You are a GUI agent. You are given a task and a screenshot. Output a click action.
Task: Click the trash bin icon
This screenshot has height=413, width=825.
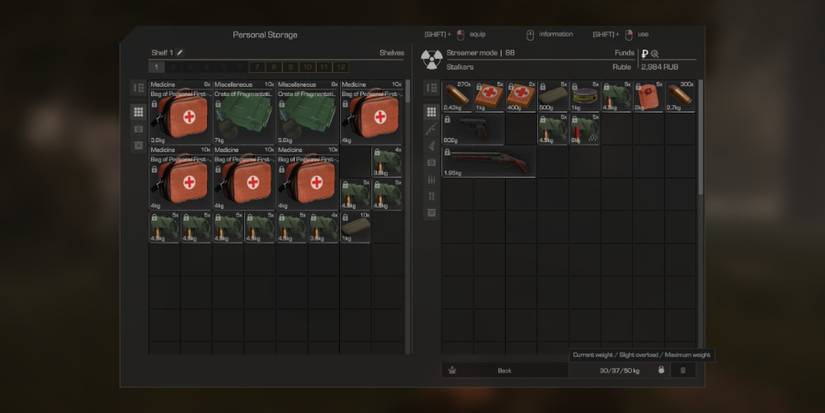pos(683,370)
